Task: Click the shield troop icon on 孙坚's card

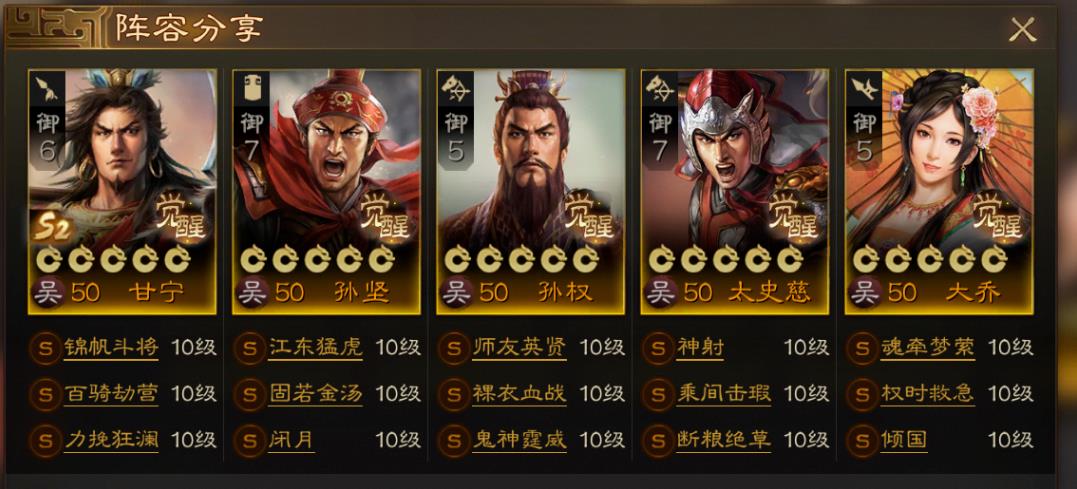Action: 250,88
